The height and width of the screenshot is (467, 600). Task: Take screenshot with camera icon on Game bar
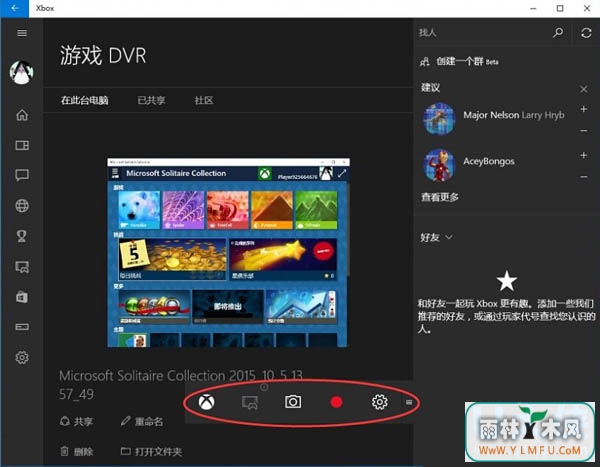(x=293, y=402)
